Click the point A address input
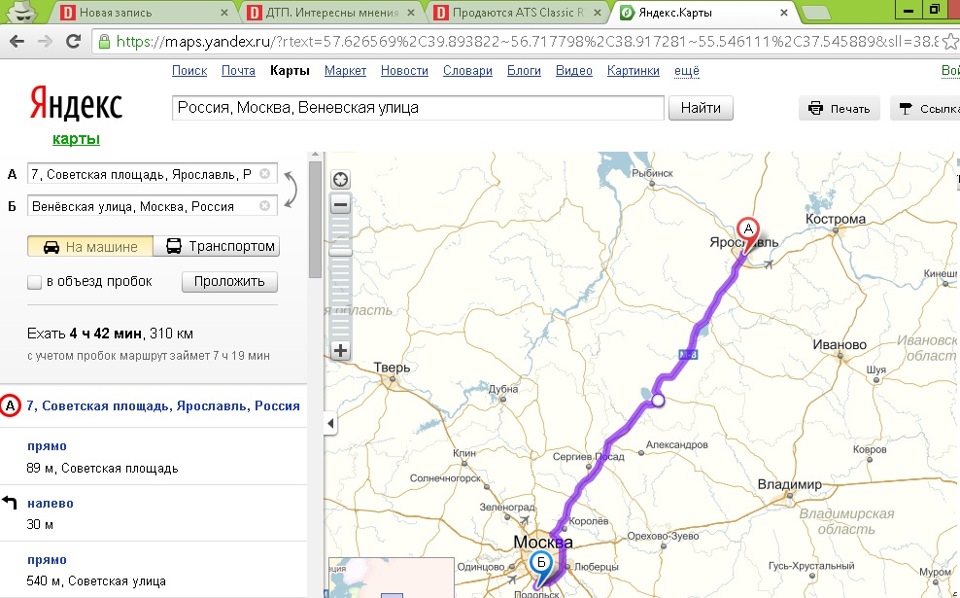Viewport: 960px width, 598px height. pos(152,174)
